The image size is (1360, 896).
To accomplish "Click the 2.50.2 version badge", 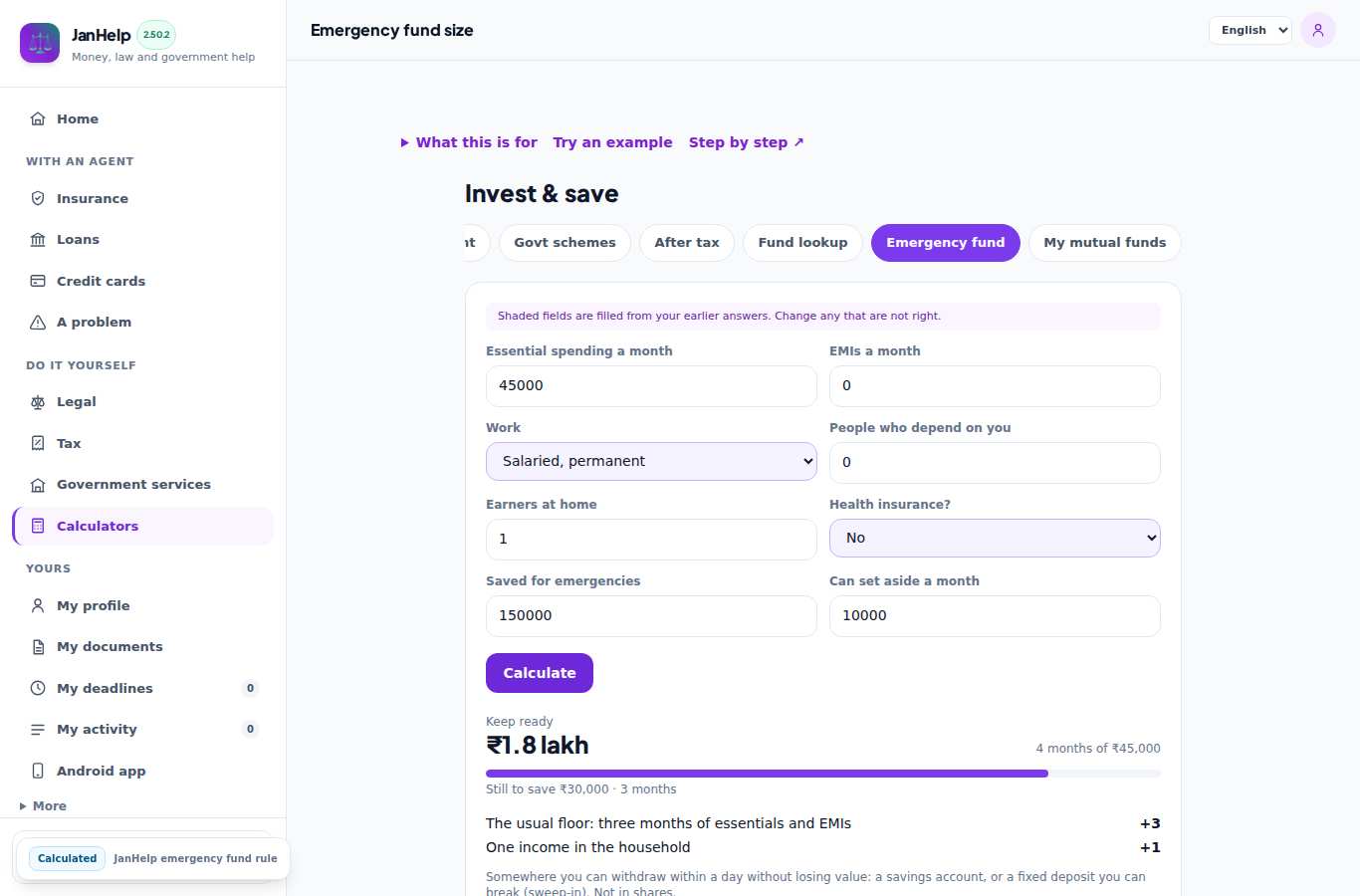I will (x=156, y=35).
